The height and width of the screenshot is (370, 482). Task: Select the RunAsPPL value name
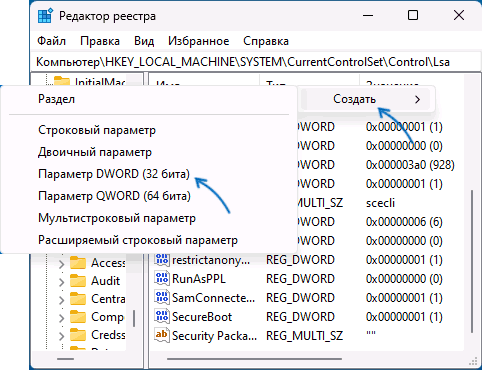click(199, 279)
